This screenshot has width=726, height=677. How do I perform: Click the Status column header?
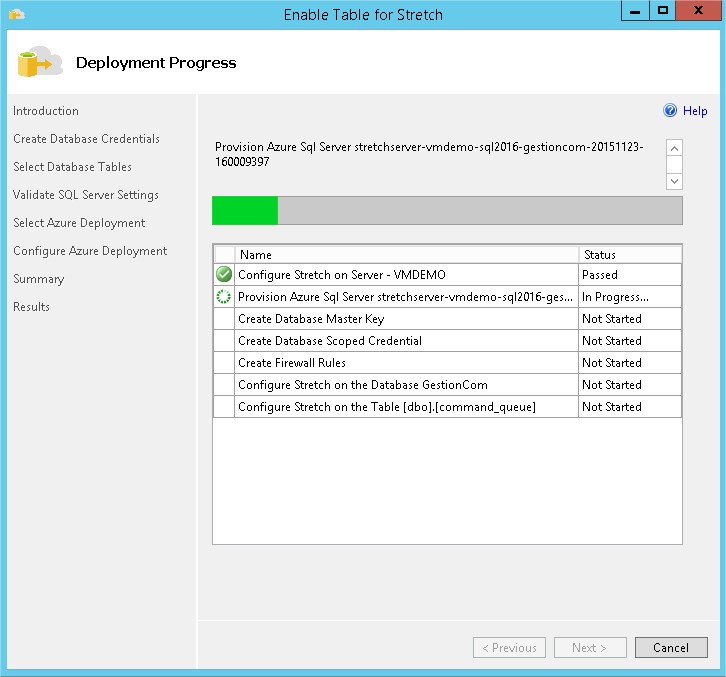click(630, 255)
